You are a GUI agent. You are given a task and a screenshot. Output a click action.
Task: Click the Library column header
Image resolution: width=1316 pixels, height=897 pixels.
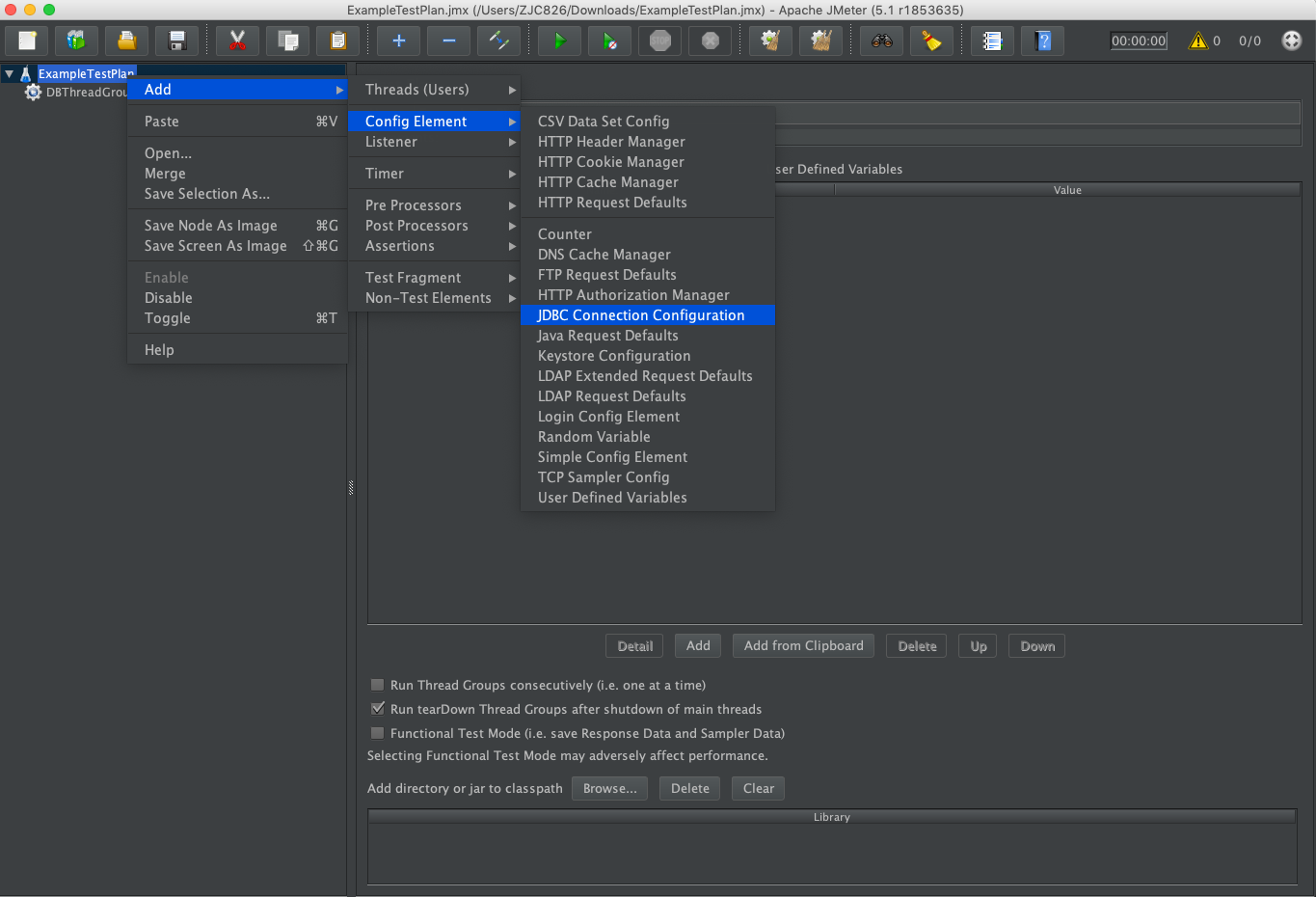tap(831, 817)
